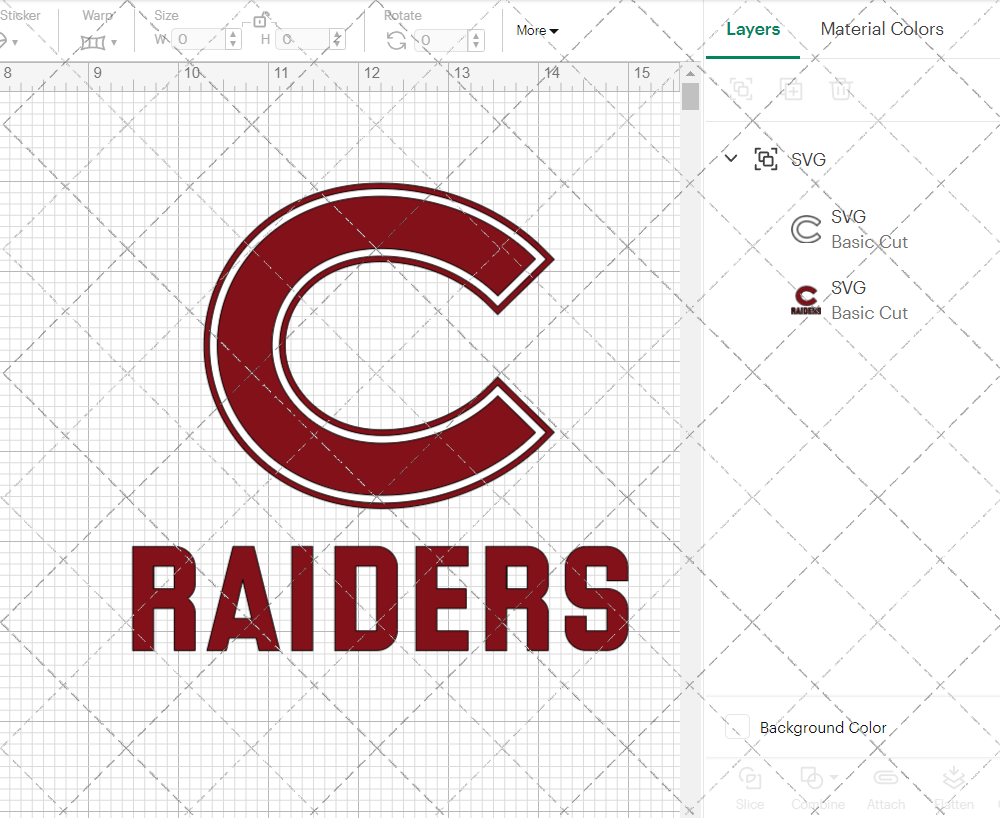Click the Width size input field

tap(200, 40)
